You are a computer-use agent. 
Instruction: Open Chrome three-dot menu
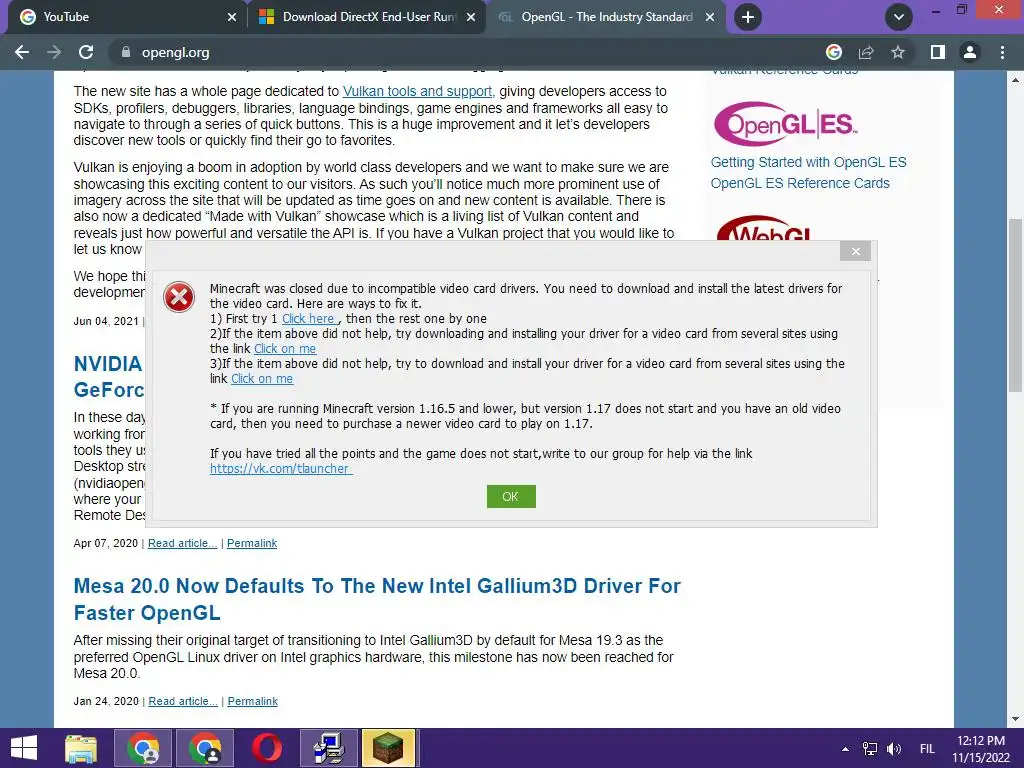[1002, 52]
